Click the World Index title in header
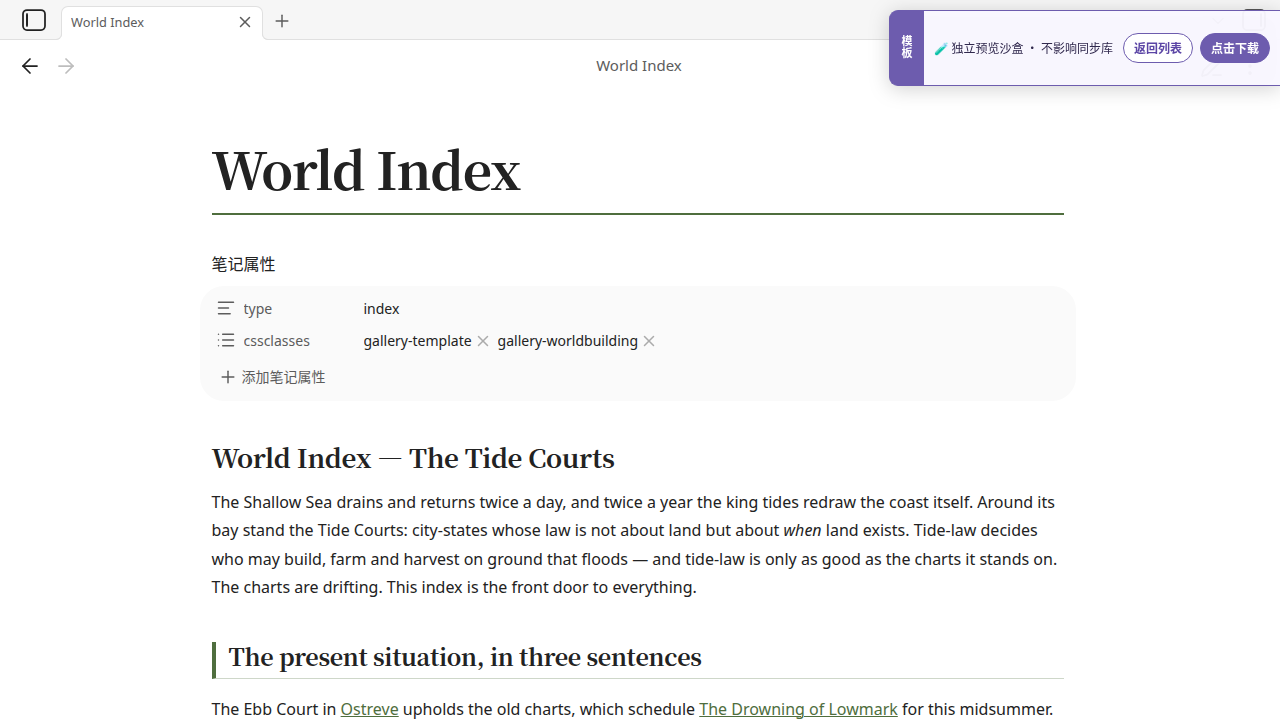This screenshot has height=720, width=1280. tap(638, 66)
